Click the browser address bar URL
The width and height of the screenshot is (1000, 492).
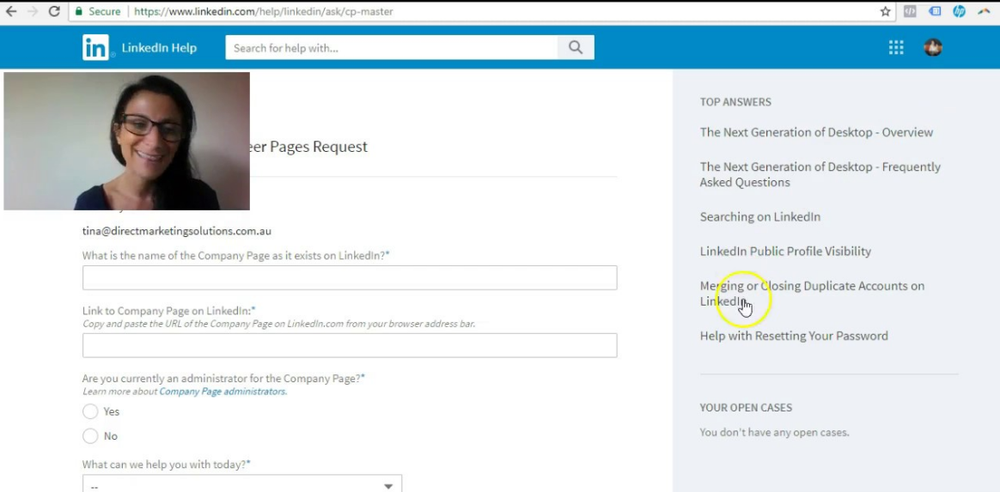263,11
